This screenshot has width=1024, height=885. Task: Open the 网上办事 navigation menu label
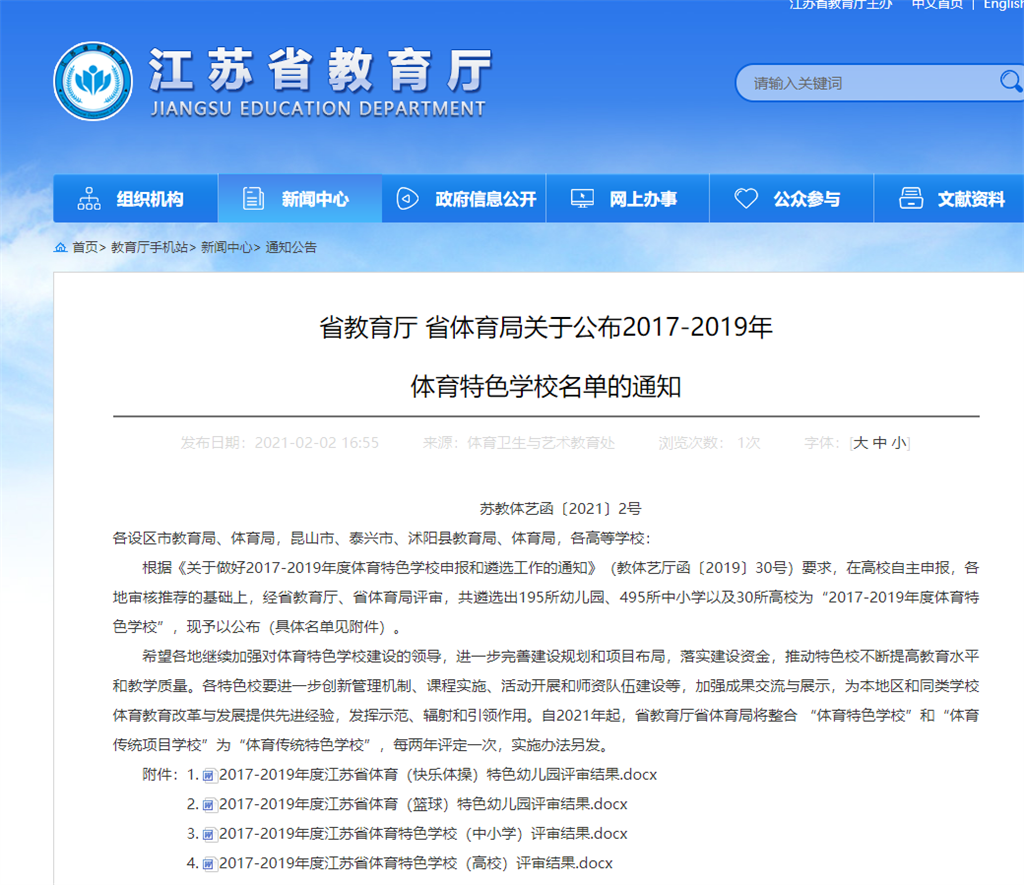tap(643, 199)
